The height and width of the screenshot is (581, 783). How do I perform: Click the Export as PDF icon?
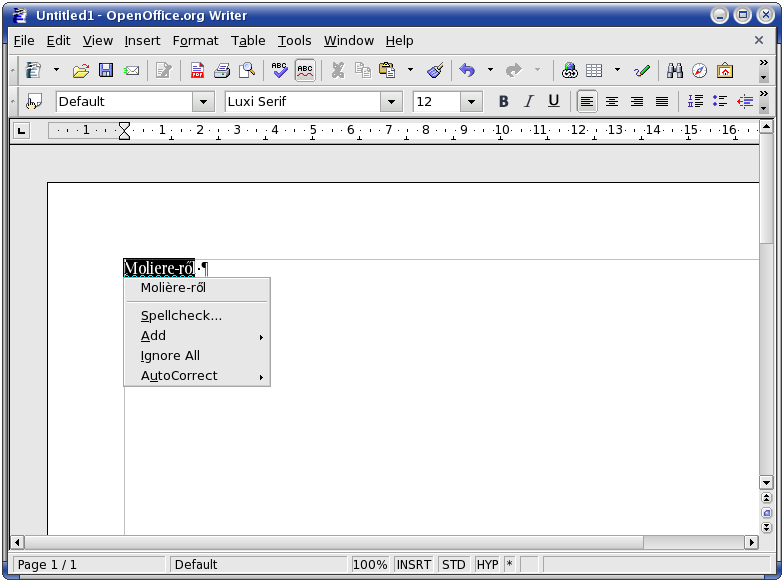tap(197, 70)
